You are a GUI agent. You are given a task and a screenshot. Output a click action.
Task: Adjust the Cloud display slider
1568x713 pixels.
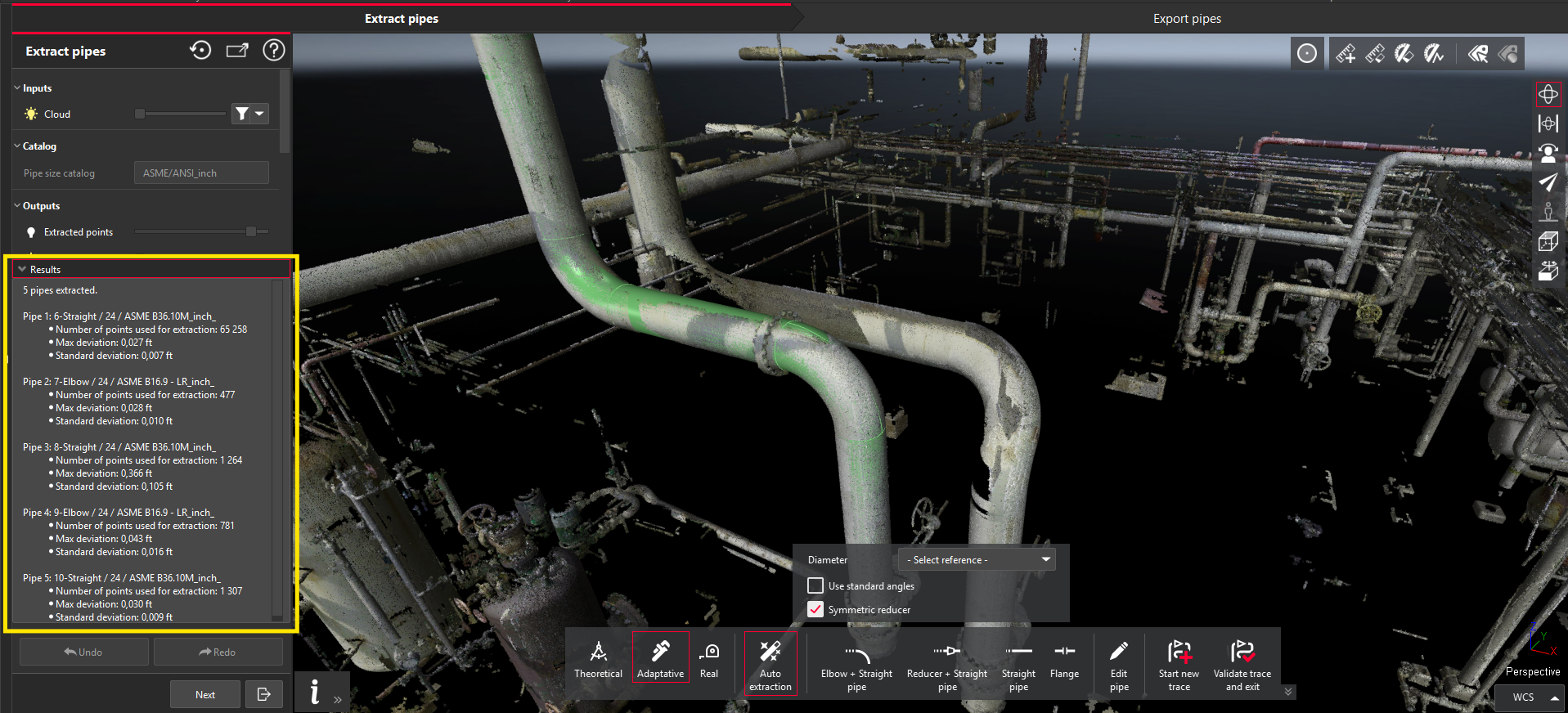tap(140, 114)
